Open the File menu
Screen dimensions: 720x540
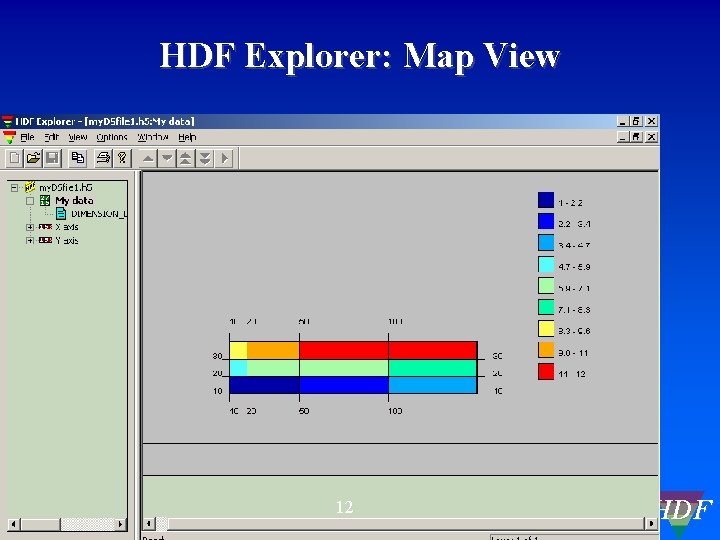click(27, 137)
